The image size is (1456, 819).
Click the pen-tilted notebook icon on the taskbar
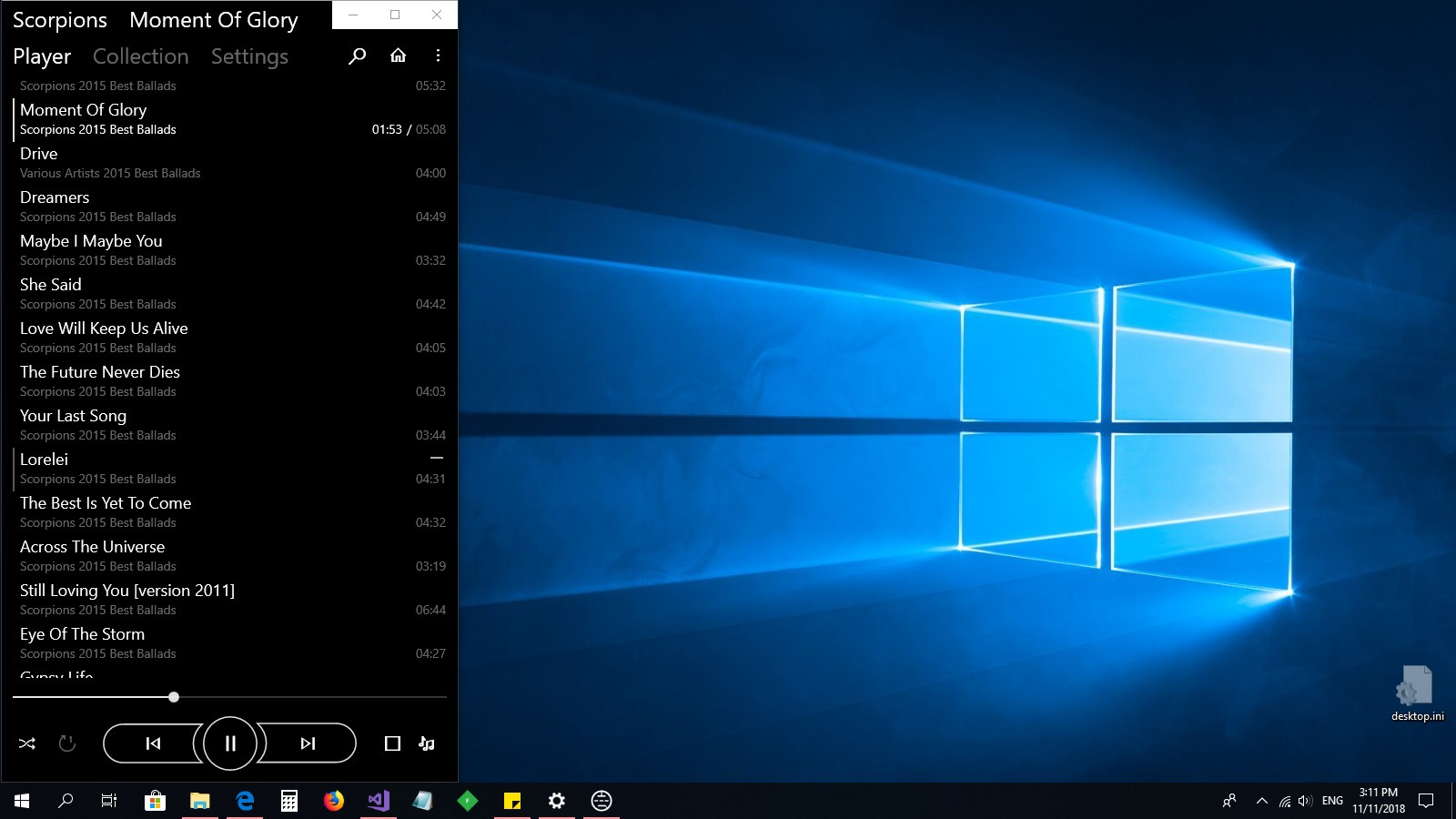click(422, 801)
